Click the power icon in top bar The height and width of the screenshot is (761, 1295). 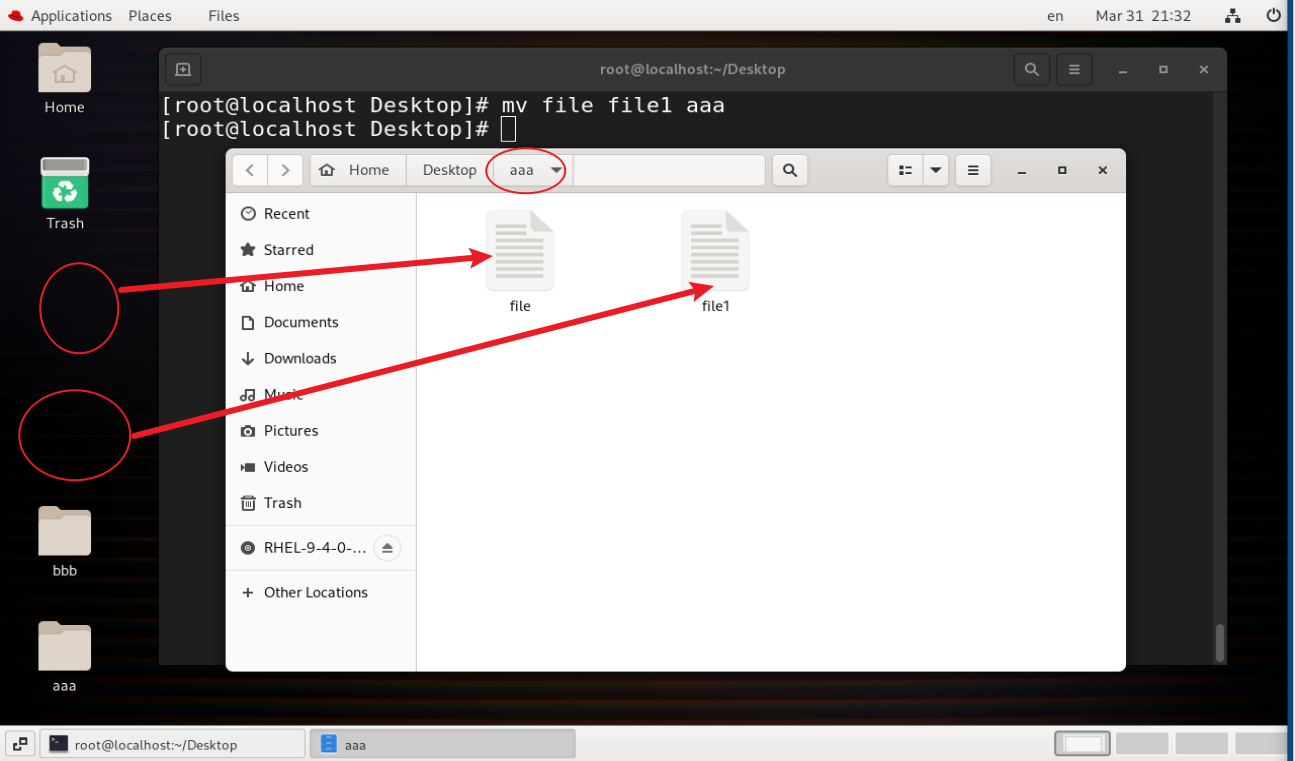pos(1273,16)
